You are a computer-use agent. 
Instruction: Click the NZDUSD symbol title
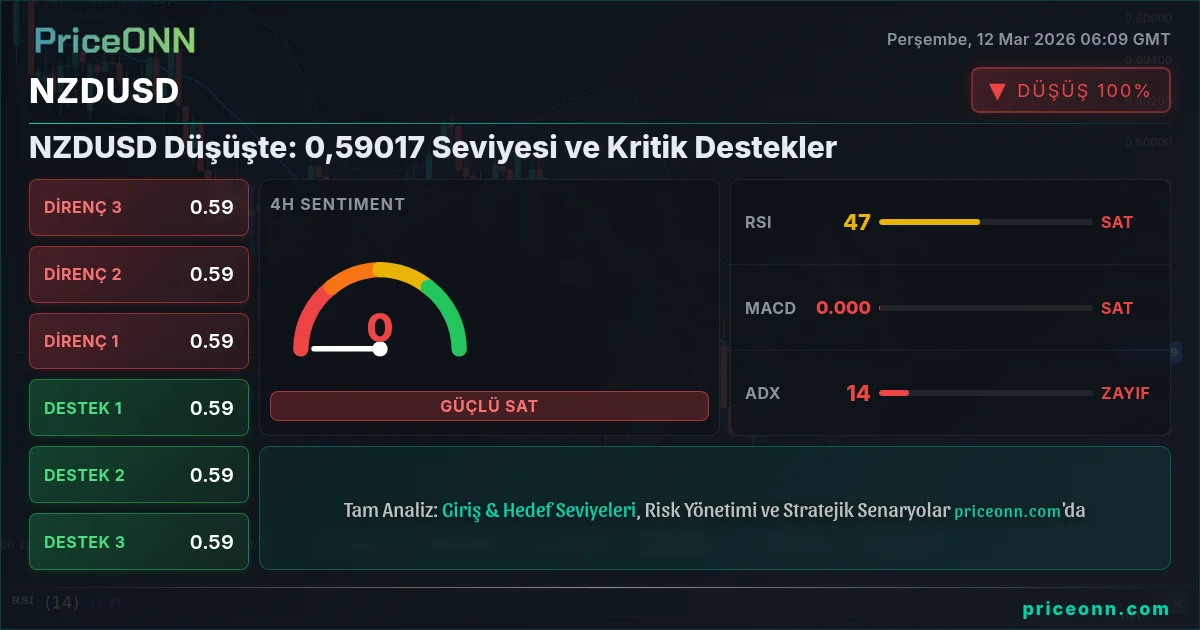coord(104,91)
